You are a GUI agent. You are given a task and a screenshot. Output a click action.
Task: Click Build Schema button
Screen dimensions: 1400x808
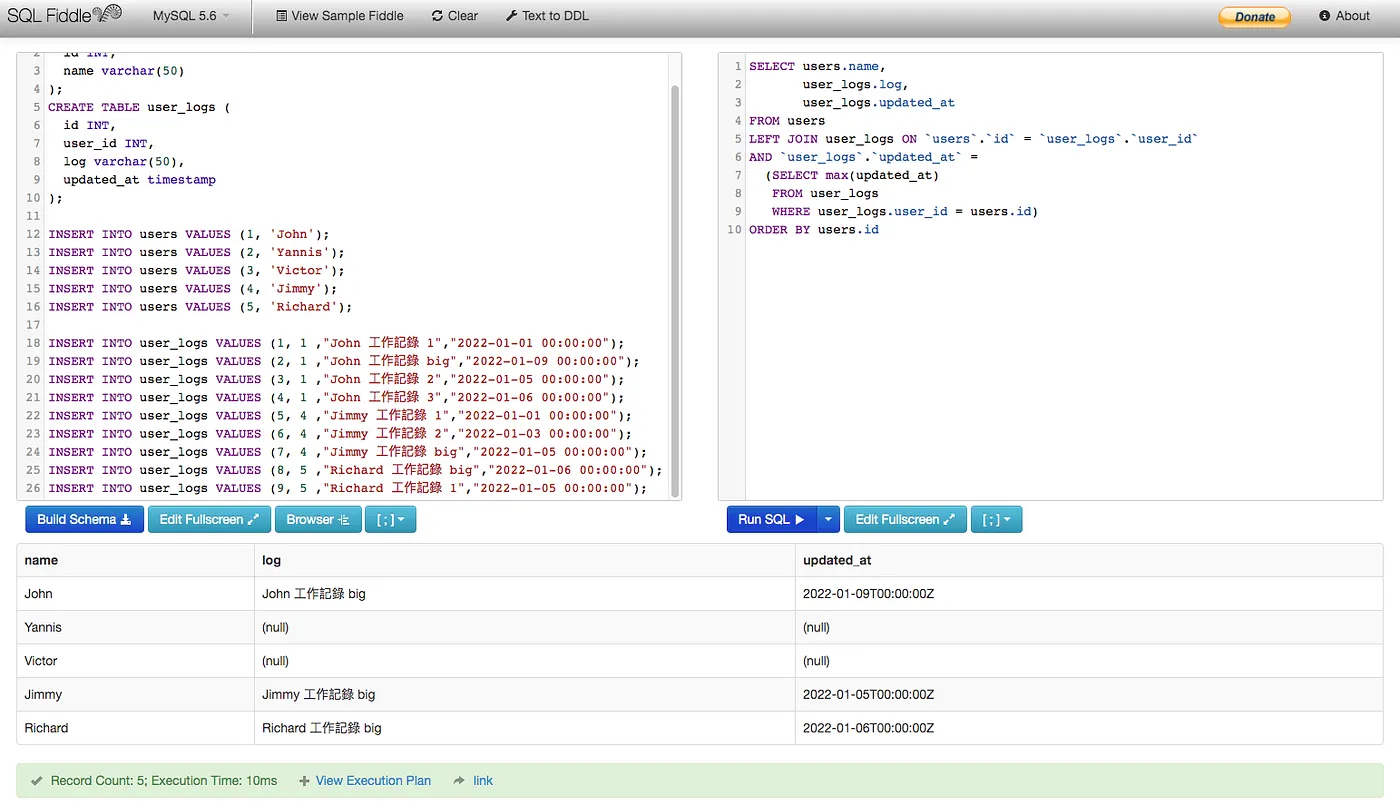[84, 519]
